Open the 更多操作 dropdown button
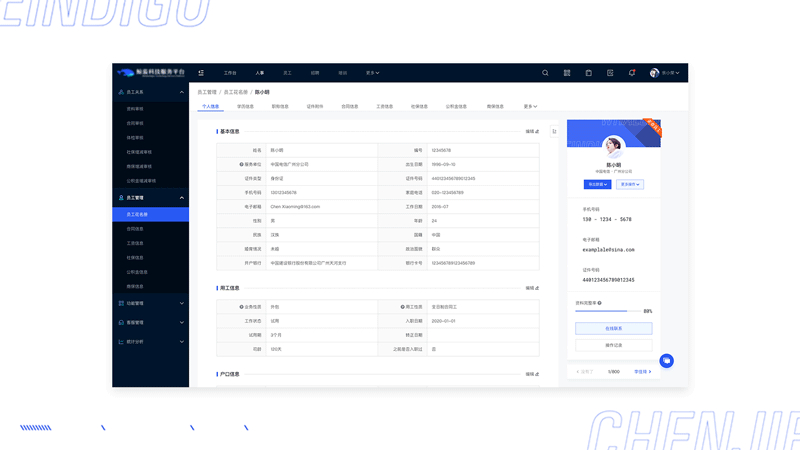This screenshot has width=800, height=450. pos(630,184)
